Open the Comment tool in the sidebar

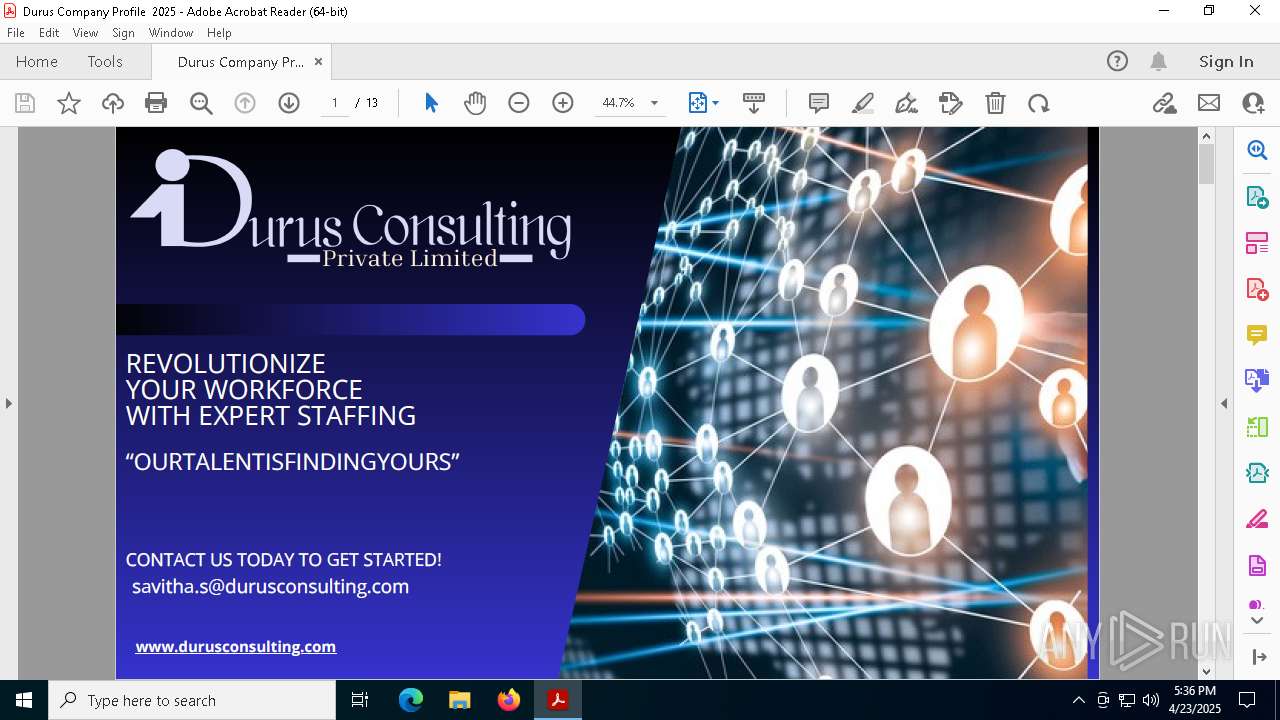tap(1257, 335)
